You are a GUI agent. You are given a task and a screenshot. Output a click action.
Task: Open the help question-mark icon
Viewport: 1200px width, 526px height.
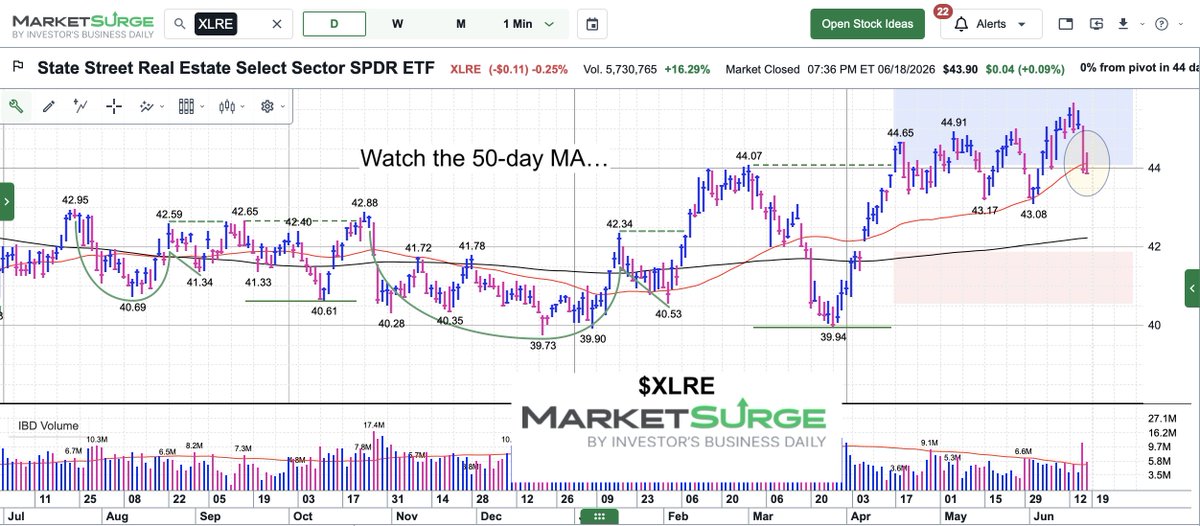click(1161, 24)
